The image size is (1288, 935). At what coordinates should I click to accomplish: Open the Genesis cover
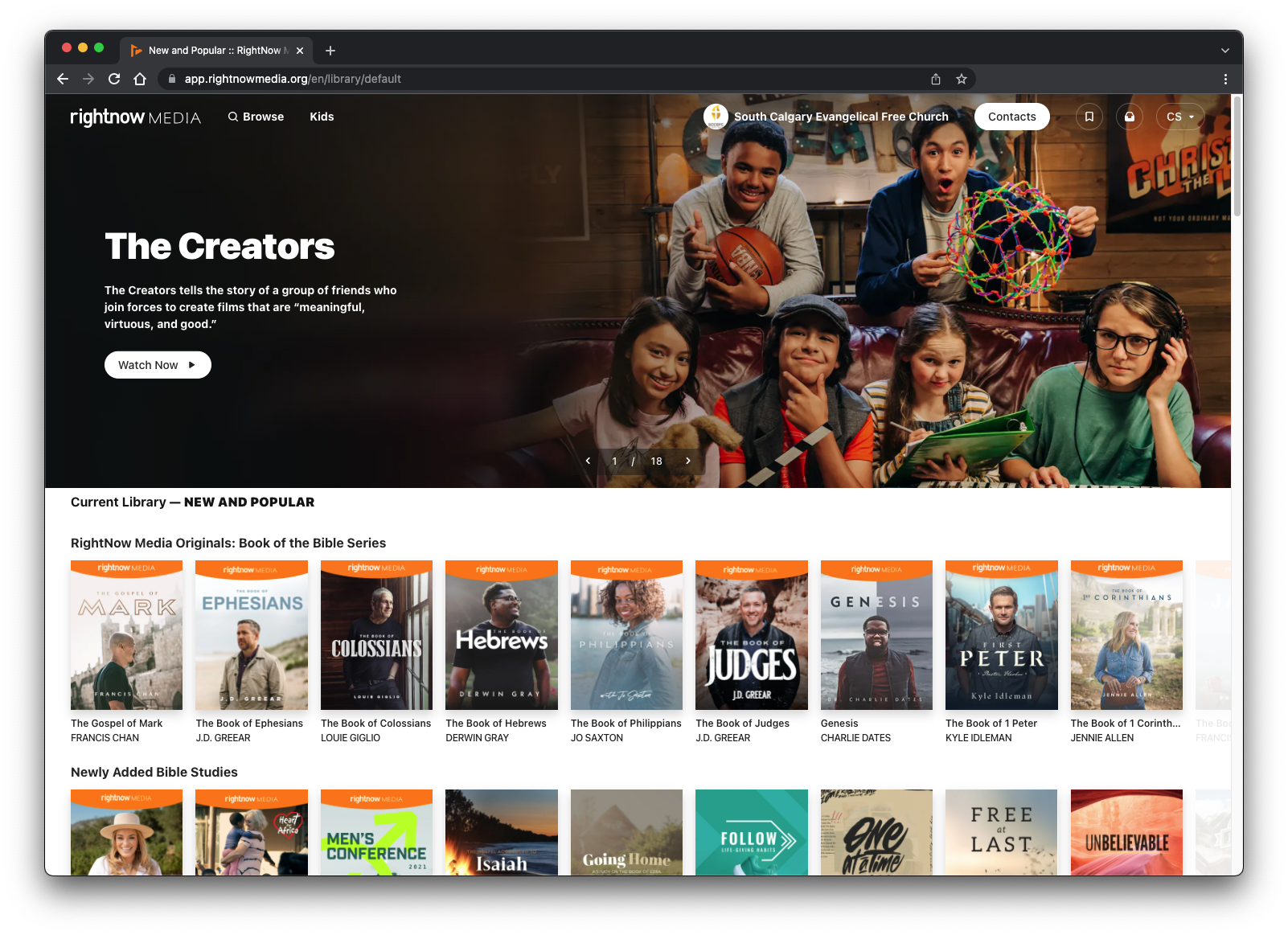[x=876, y=635]
